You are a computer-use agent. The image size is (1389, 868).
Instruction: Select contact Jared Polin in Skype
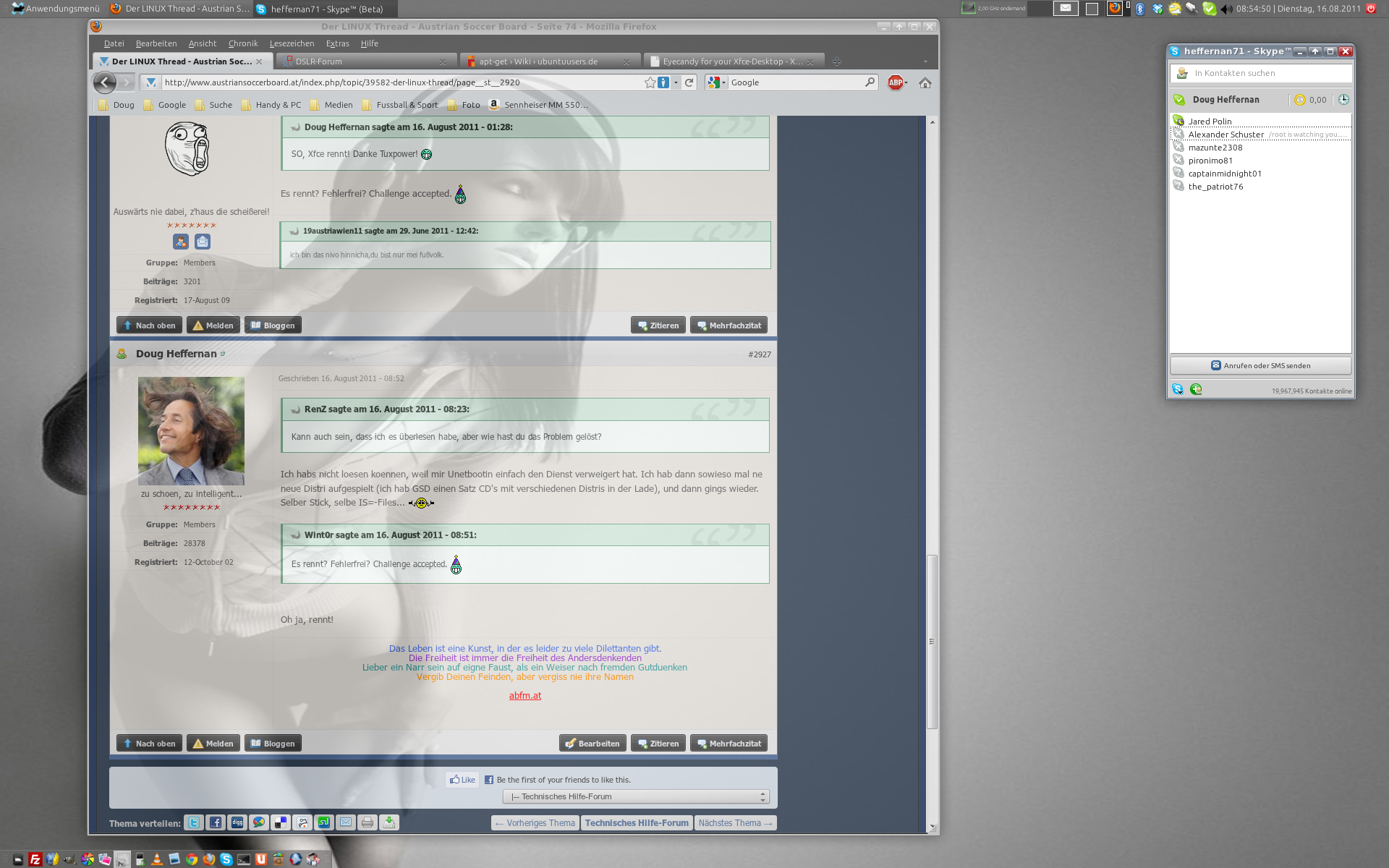tap(1260, 121)
